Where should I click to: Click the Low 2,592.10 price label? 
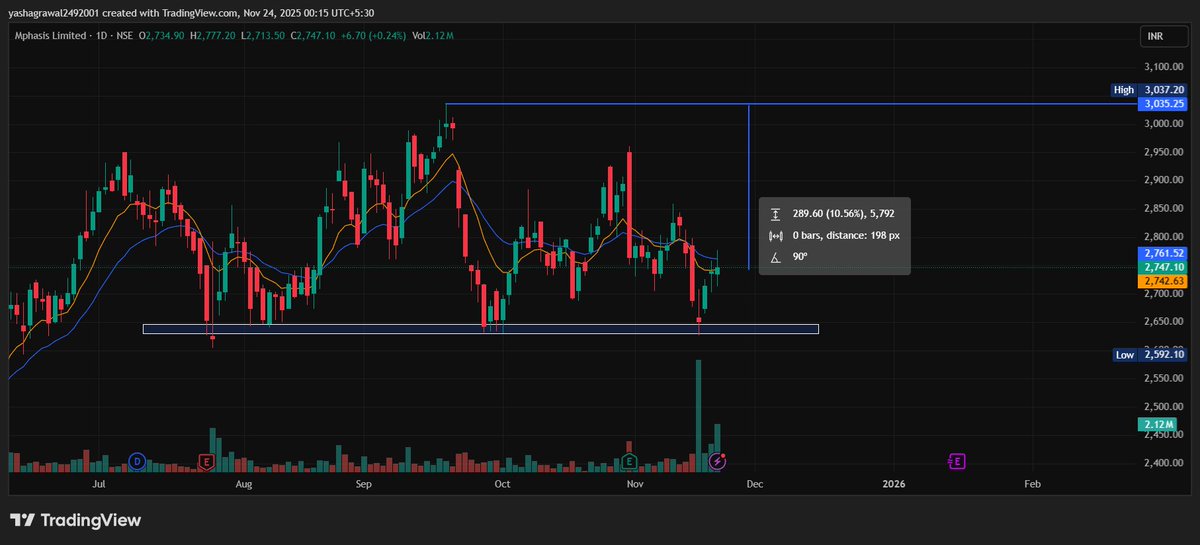click(1150, 355)
